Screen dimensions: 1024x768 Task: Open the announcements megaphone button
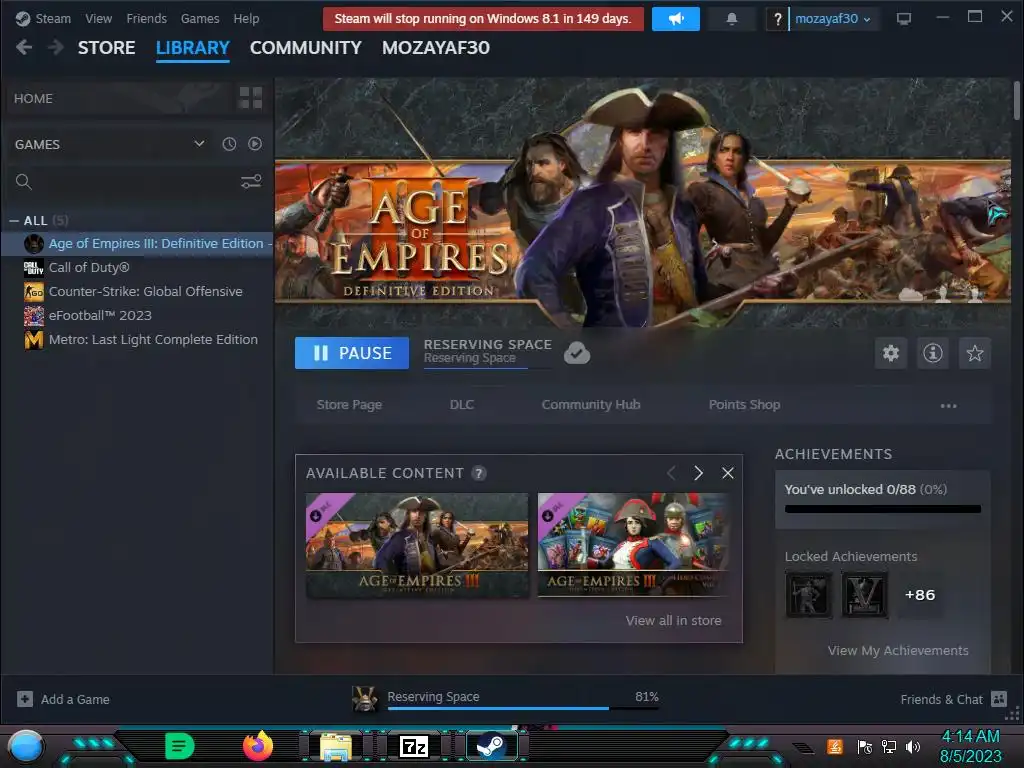tap(675, 19)
